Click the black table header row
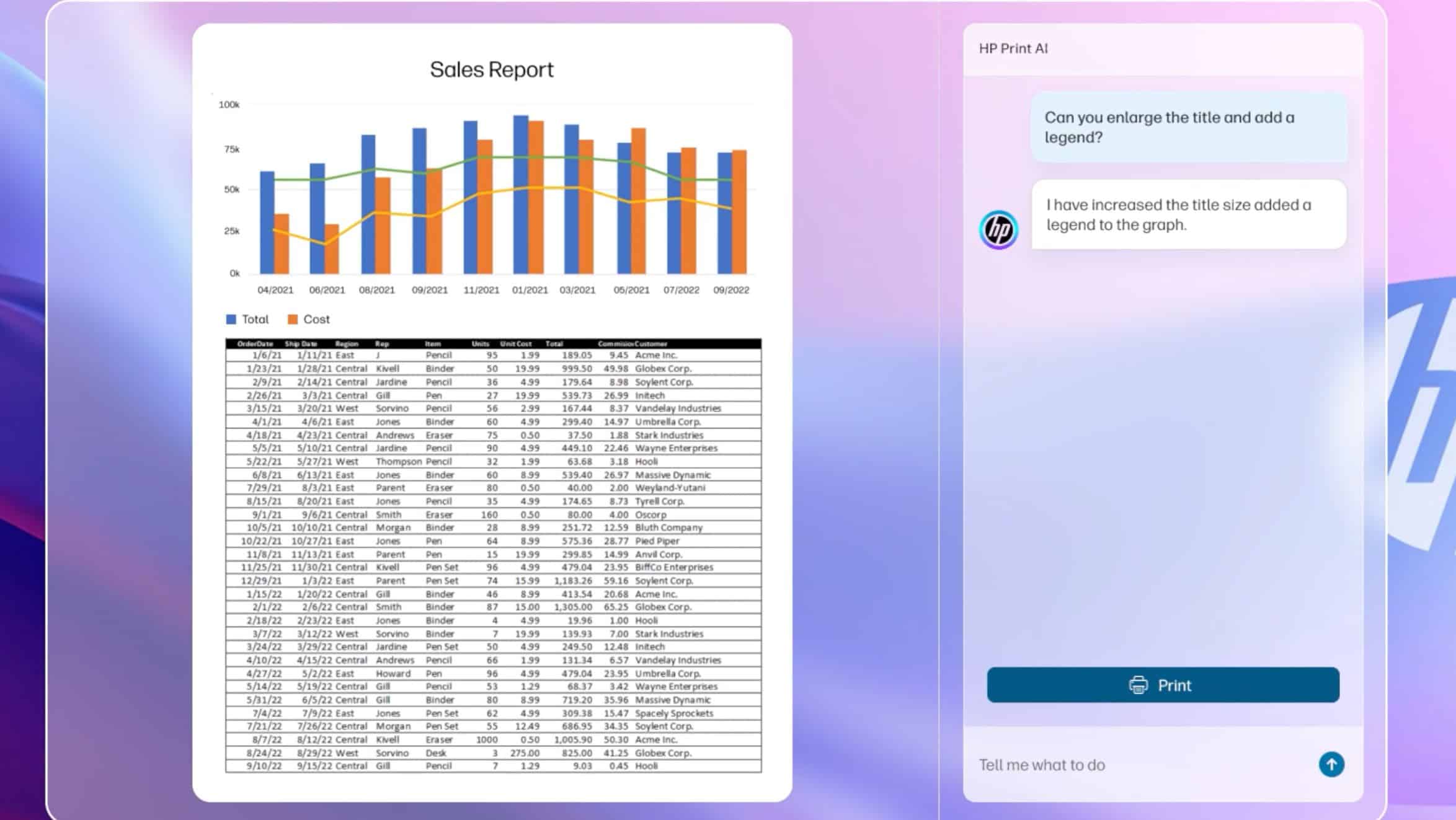1456x820 pixels. click(493, 343)
